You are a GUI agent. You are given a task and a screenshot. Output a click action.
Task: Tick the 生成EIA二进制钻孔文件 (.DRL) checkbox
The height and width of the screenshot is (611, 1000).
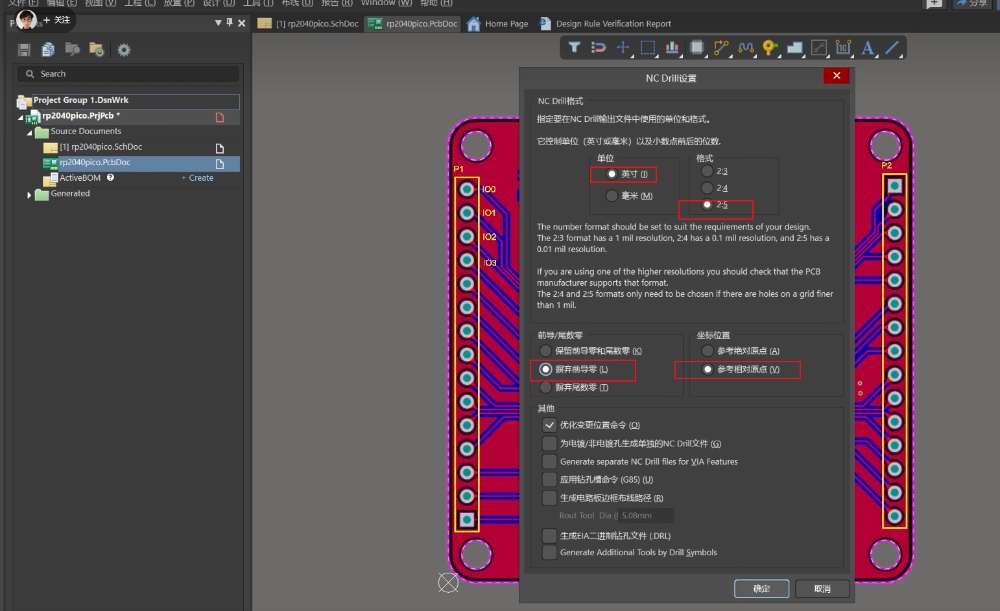click(x=548, y=535)
